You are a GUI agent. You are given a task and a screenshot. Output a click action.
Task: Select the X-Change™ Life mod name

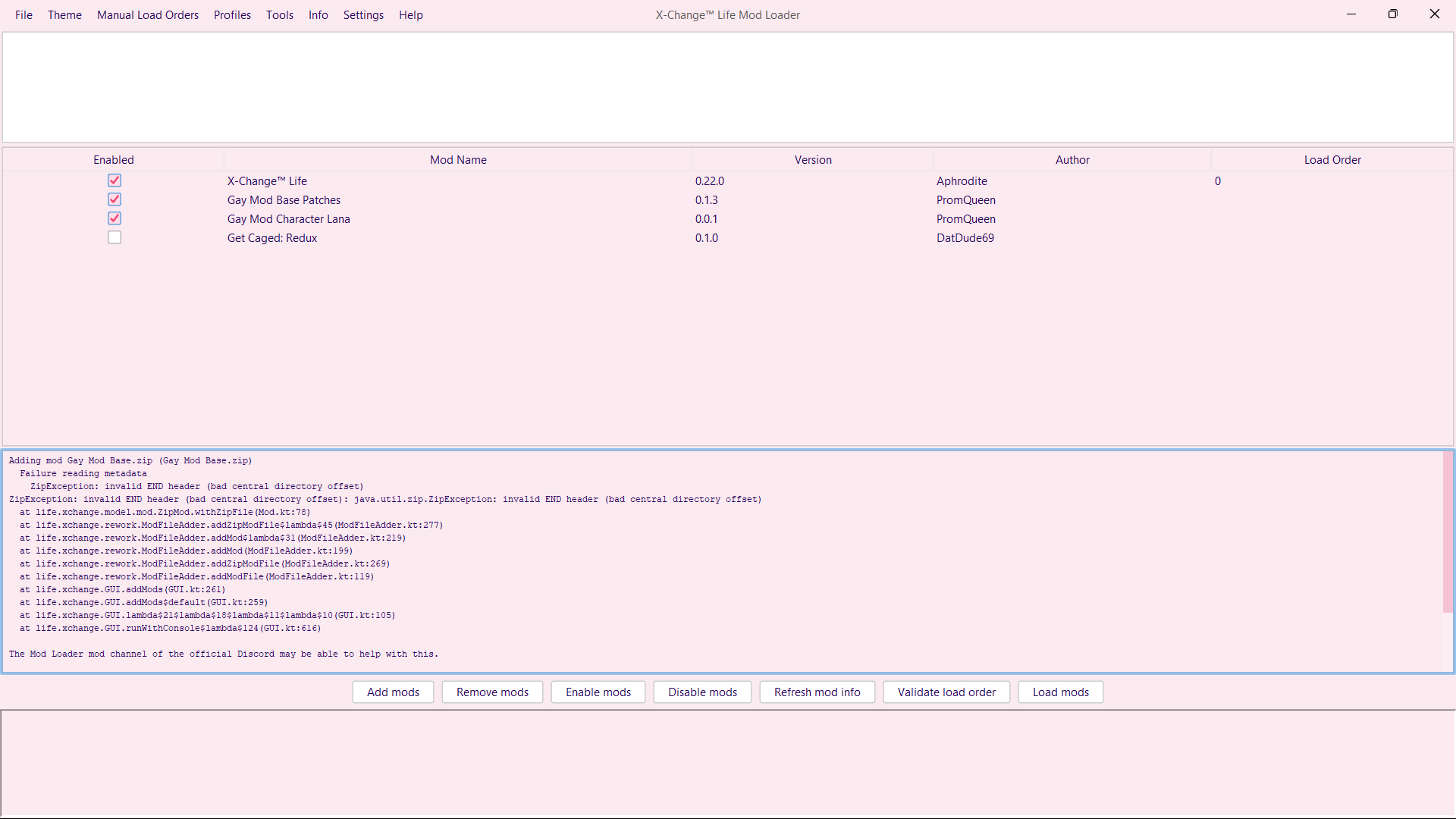(x=267, y=180)
